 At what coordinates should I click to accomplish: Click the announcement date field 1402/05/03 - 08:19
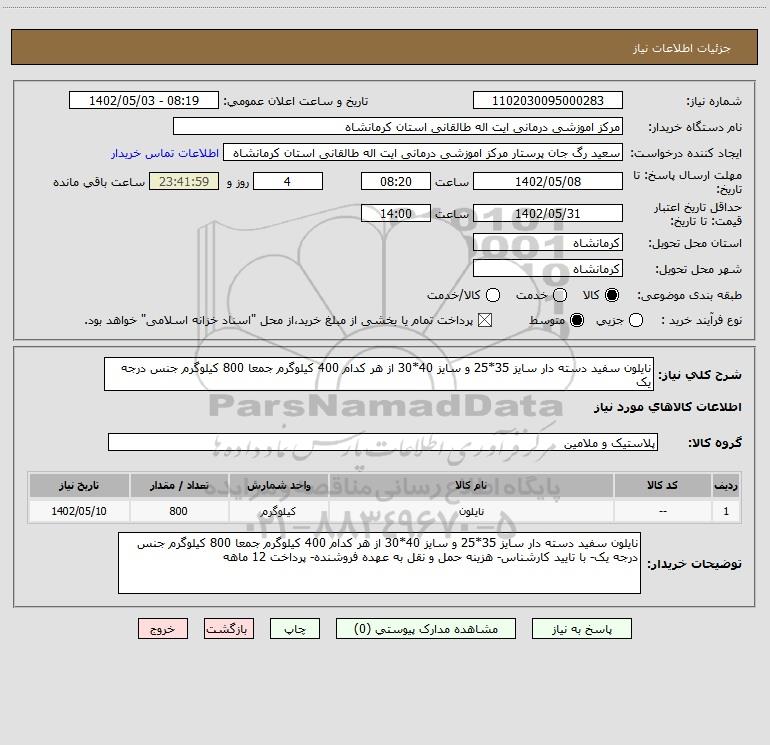coord(144,100)
